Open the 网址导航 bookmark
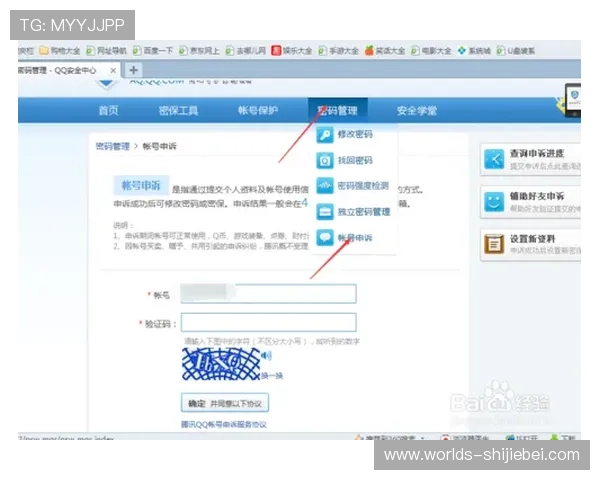600x480 pixels. [106, 51]
